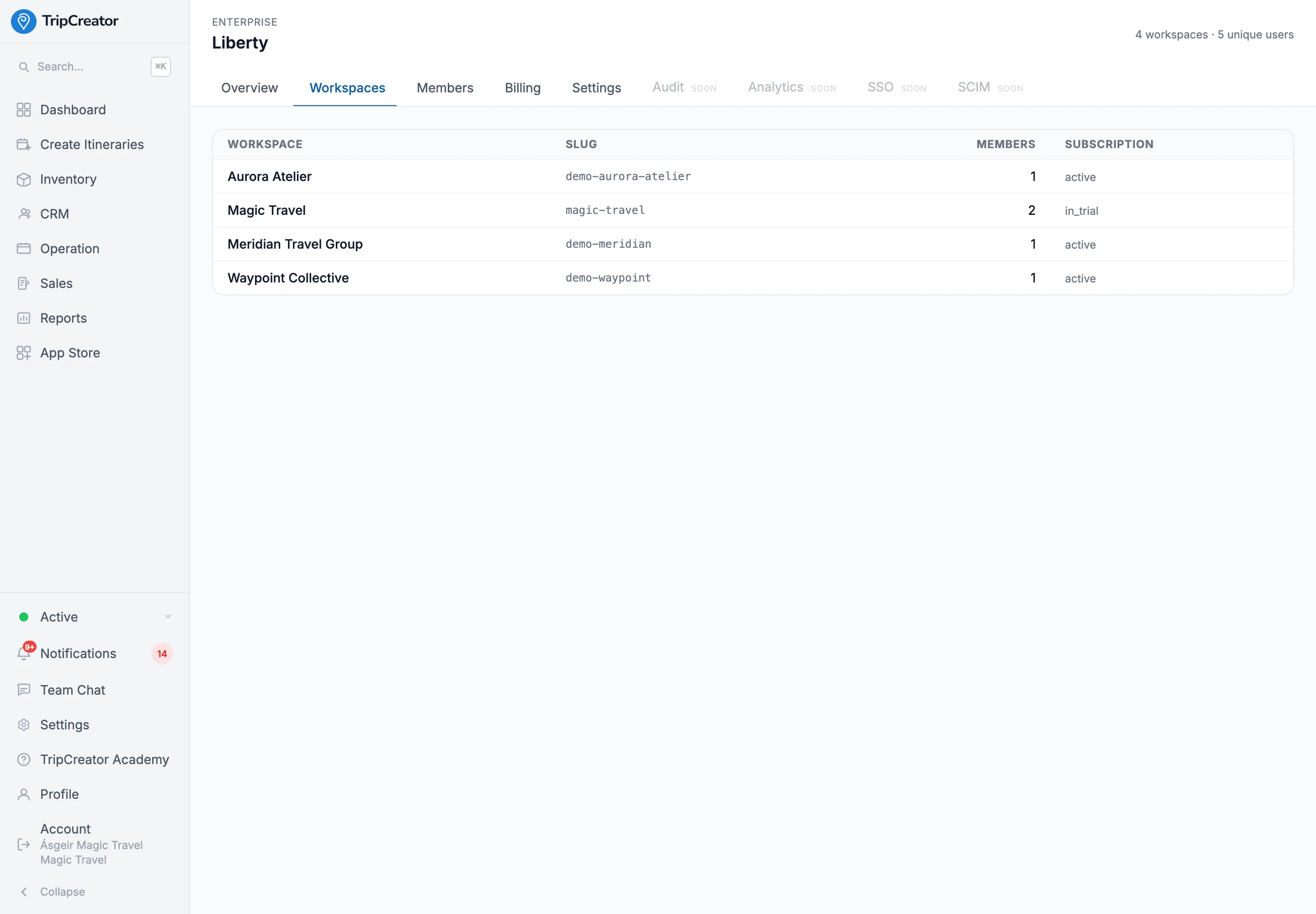Open the Members tab
Screen dimensions: 1316x914
coord(445,88)
